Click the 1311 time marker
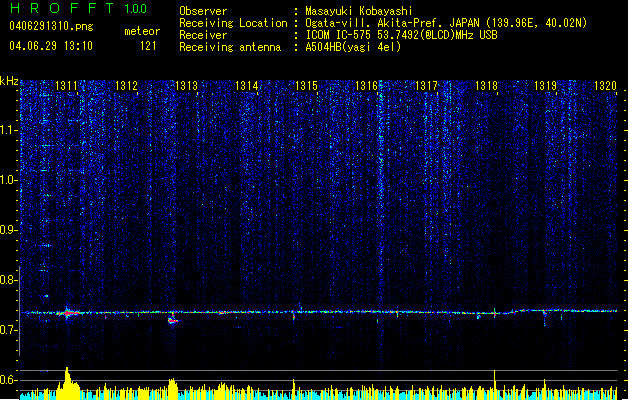 coord(66,86)
